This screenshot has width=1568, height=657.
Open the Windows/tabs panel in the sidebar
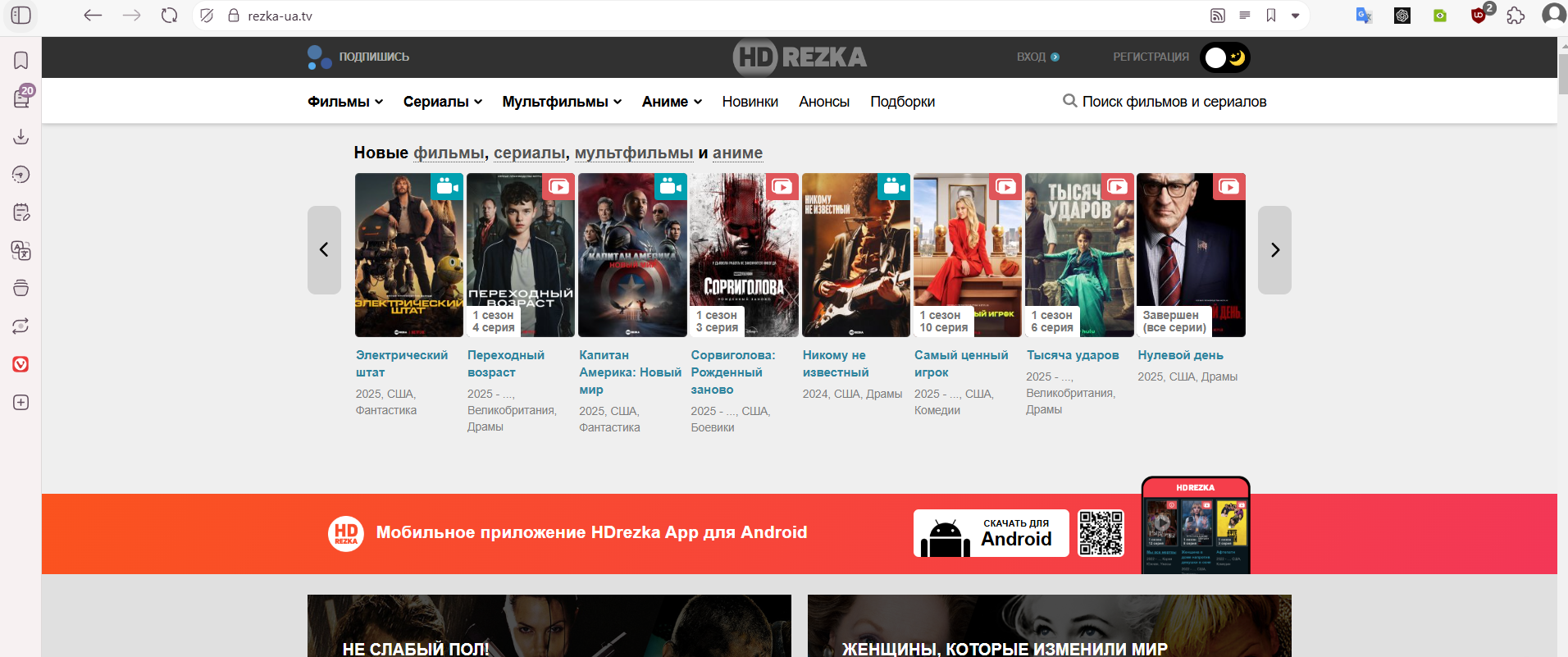(x=21, y=288)
